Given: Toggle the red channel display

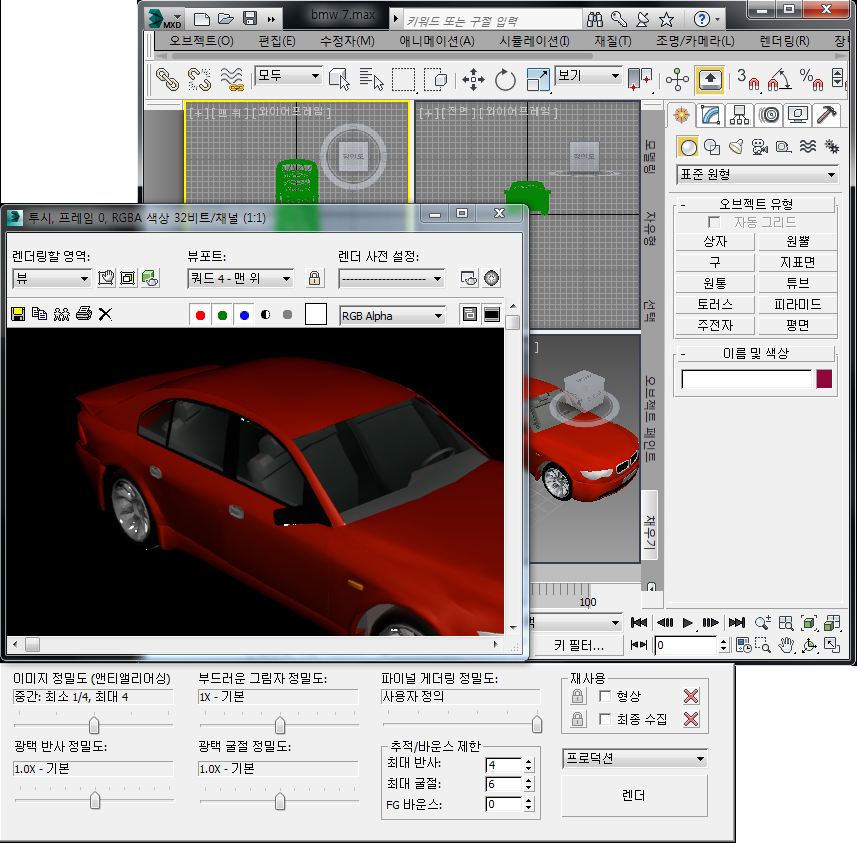Looking at the screenshot, I should pos(200,315).
